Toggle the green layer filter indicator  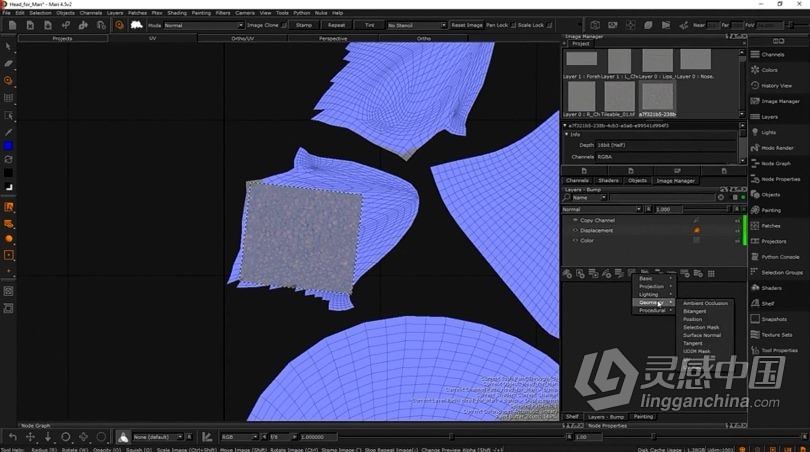[743, 197]
